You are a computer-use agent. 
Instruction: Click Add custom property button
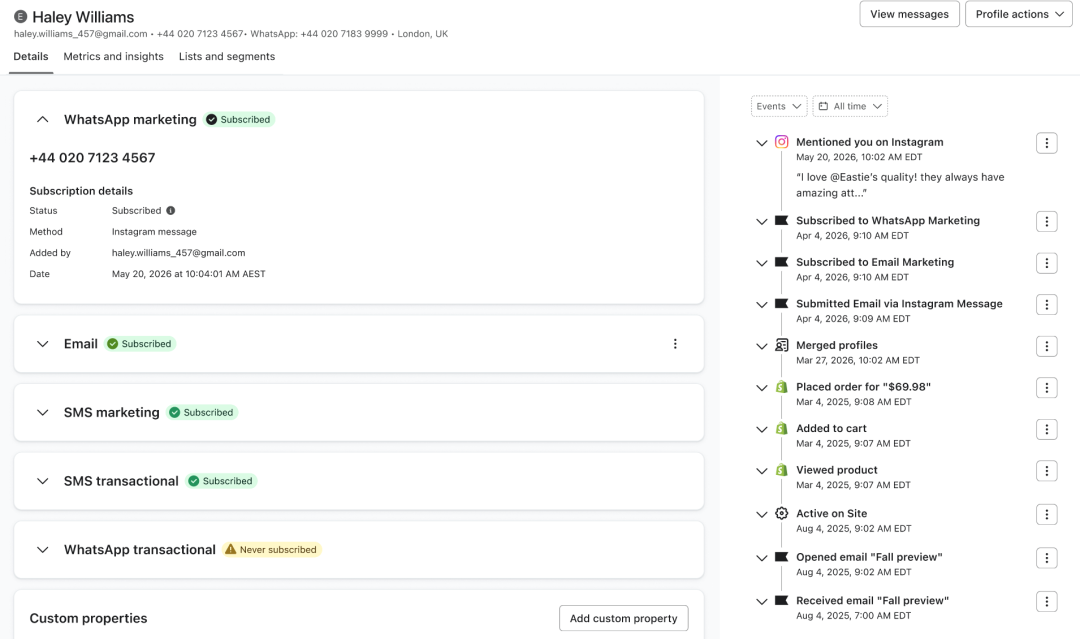coord(623,618)
